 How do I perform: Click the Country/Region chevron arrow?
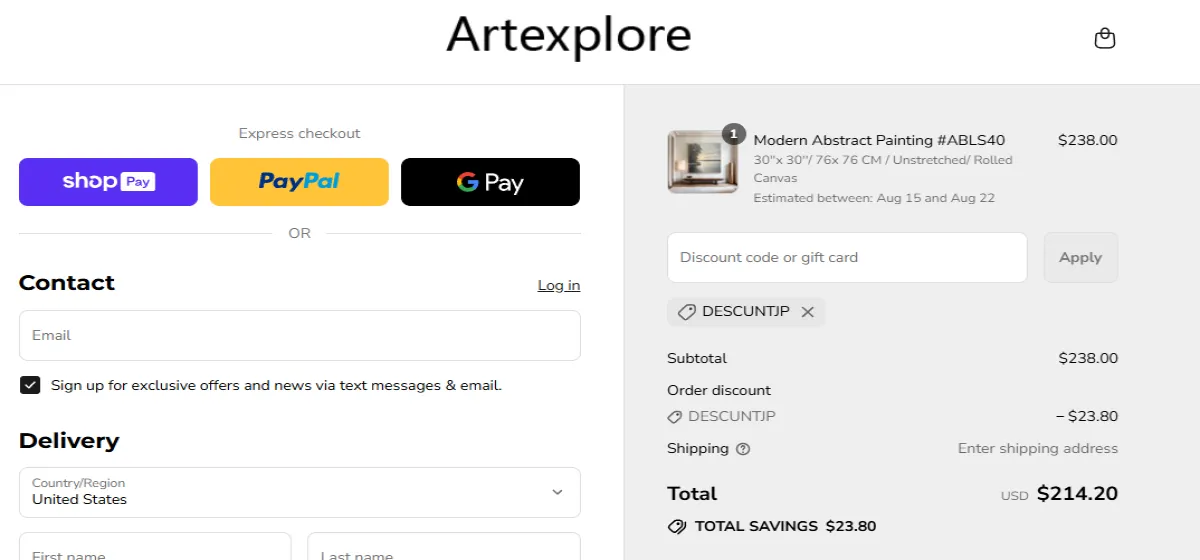558,492
